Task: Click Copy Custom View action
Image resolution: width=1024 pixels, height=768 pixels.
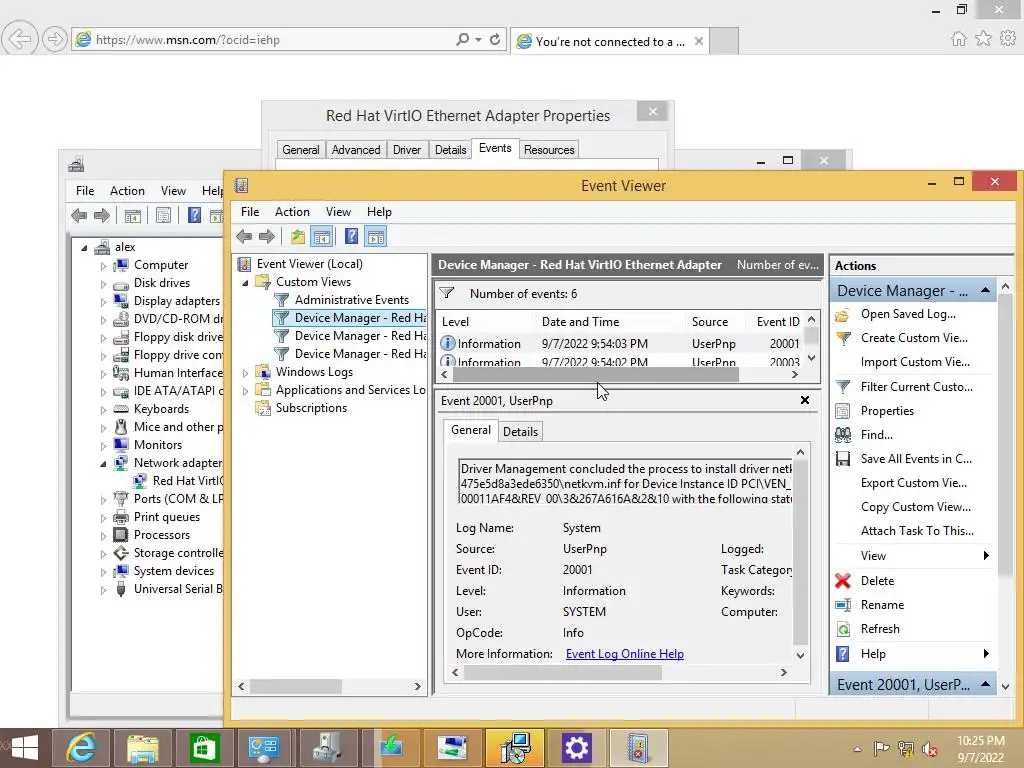Action: [x=916, y=507]
